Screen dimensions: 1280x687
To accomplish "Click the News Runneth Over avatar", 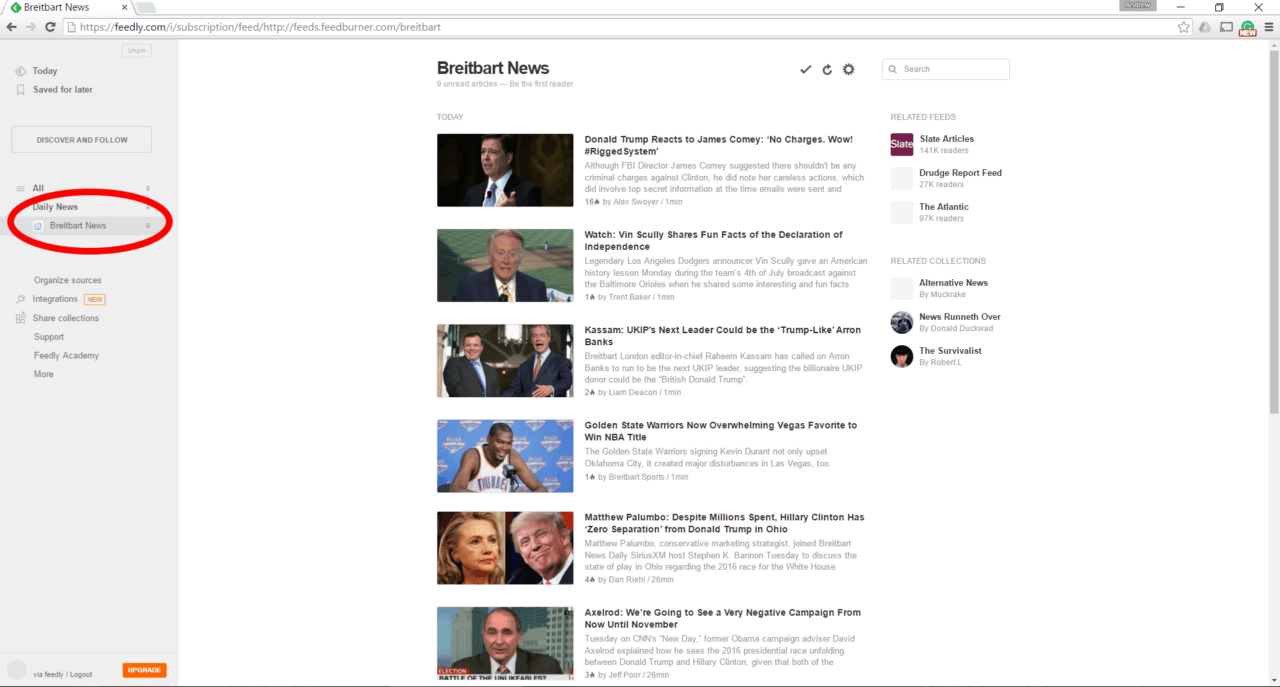I will [902, 322].
